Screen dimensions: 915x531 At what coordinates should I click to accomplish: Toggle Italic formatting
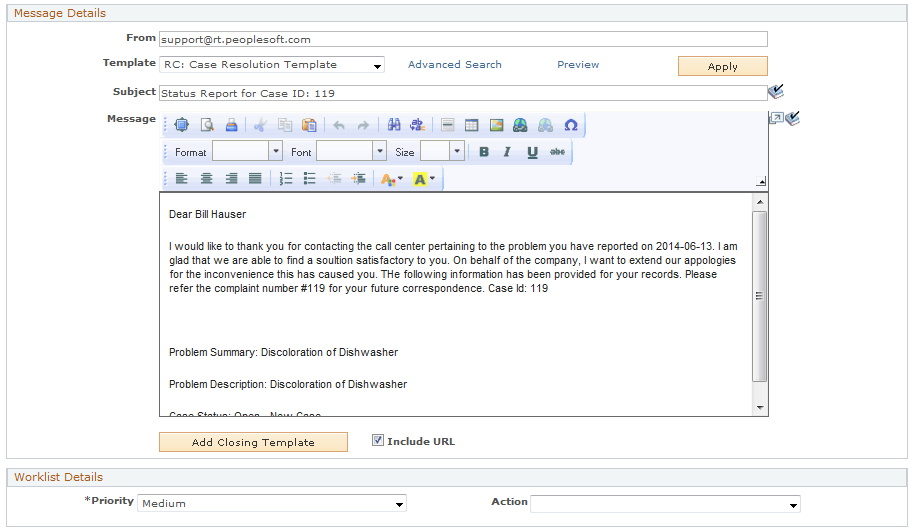tap(507, 152)
